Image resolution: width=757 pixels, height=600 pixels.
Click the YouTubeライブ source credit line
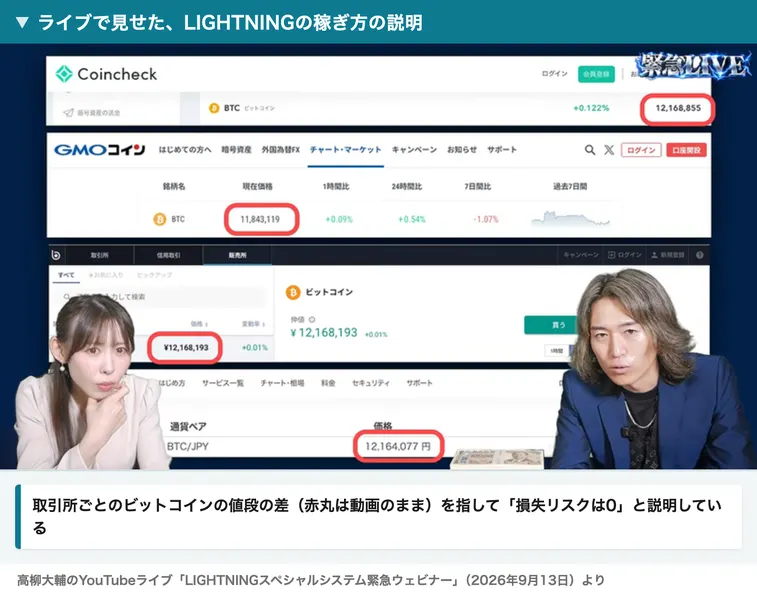pyautogui.click(x=311, y=580)
